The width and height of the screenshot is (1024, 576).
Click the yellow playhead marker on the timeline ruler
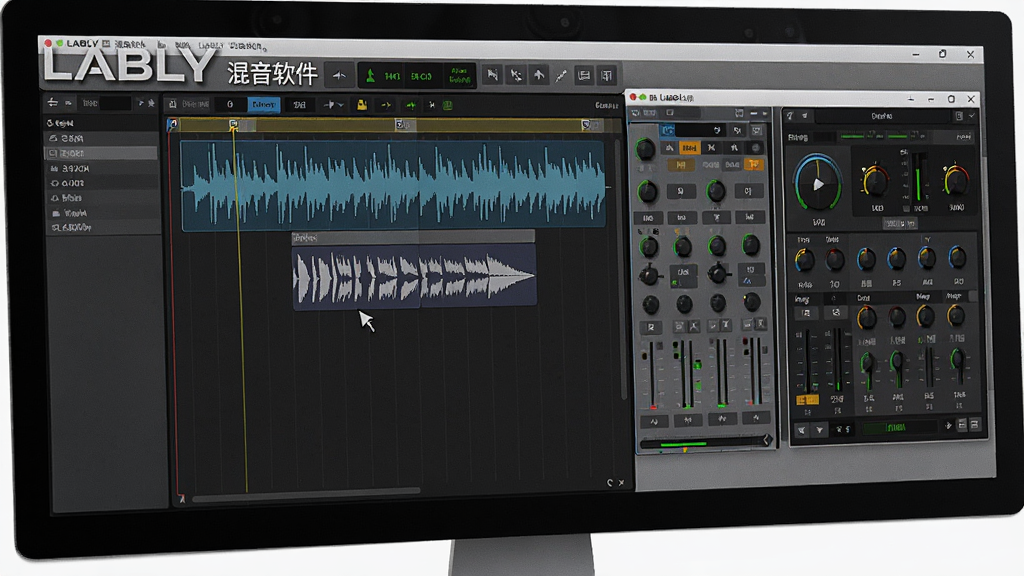coord(233,124)
